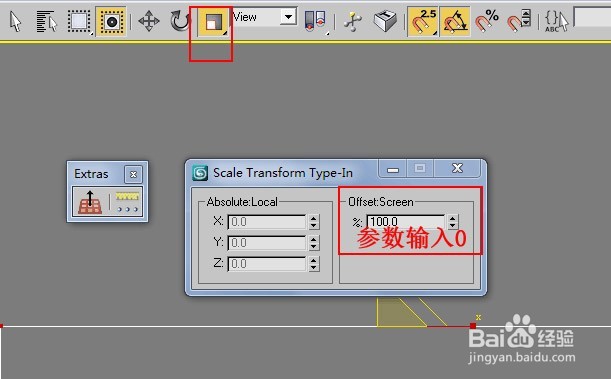Screen dimensions: 611x379
Task: Minimize the Scale Transform Type-In dialog
Action: click(x=393, y=169)
